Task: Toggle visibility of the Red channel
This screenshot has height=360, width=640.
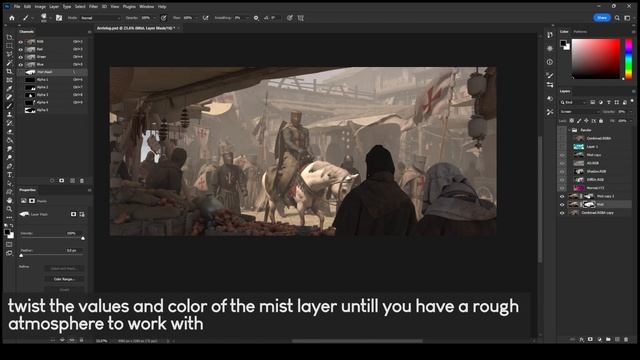Action: (21, 49)
